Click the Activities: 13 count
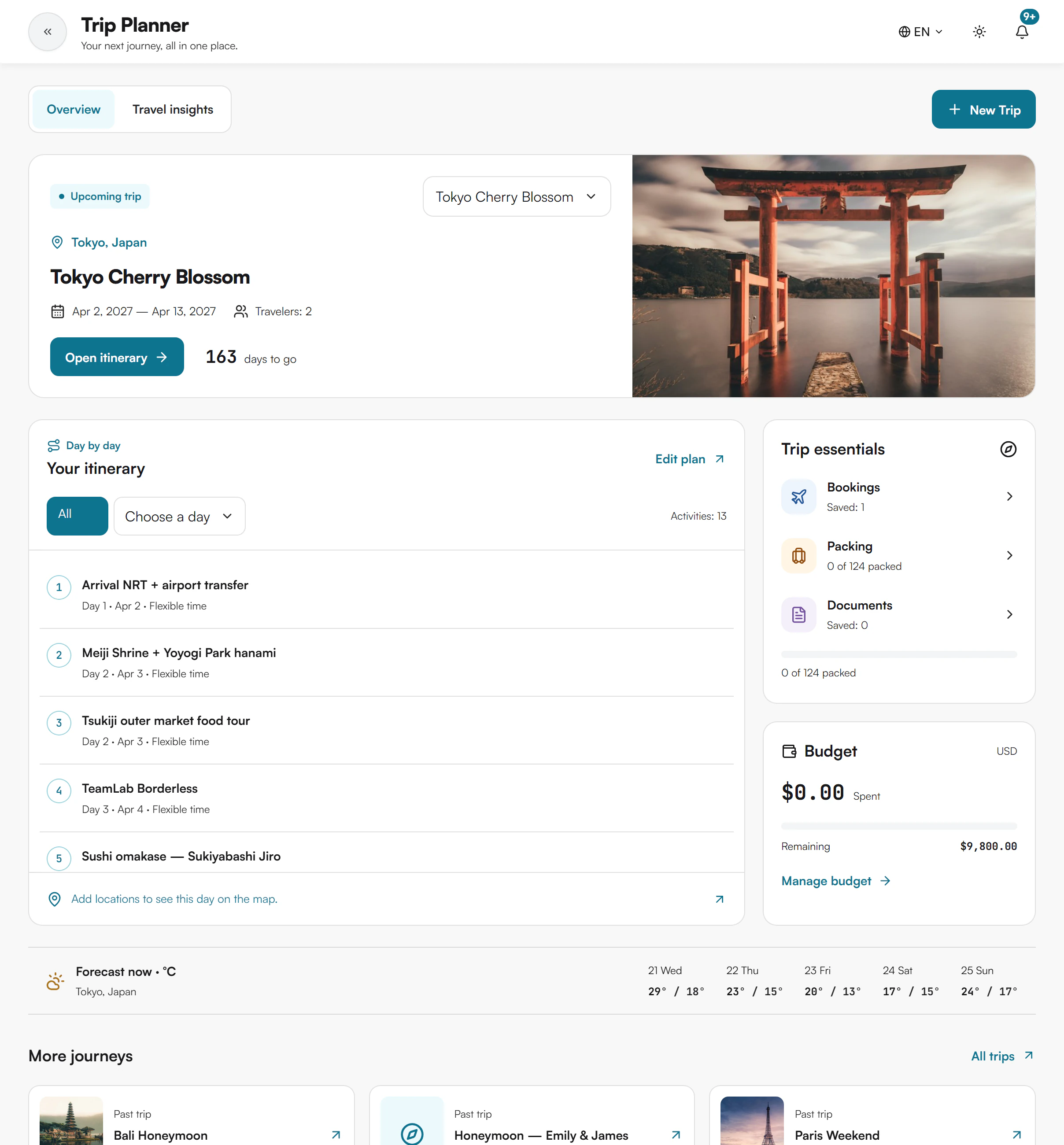The height and width of the screenshot is (1145, 1064). point(698,516)
